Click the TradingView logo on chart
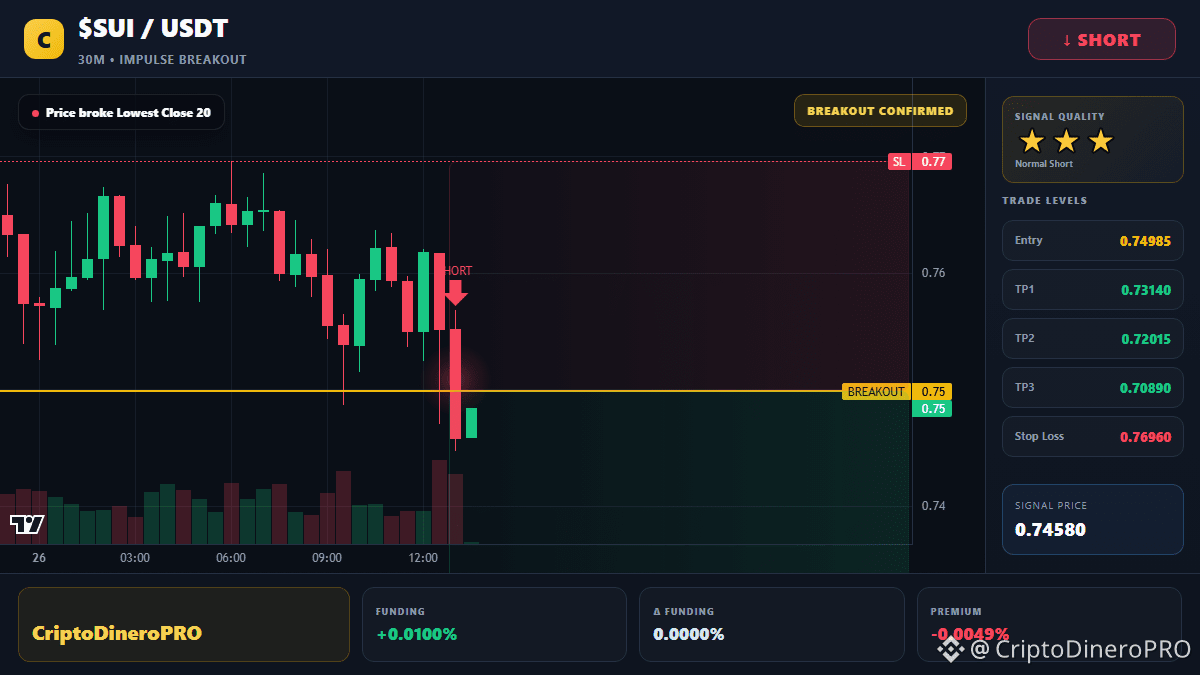 pos(26,524)
